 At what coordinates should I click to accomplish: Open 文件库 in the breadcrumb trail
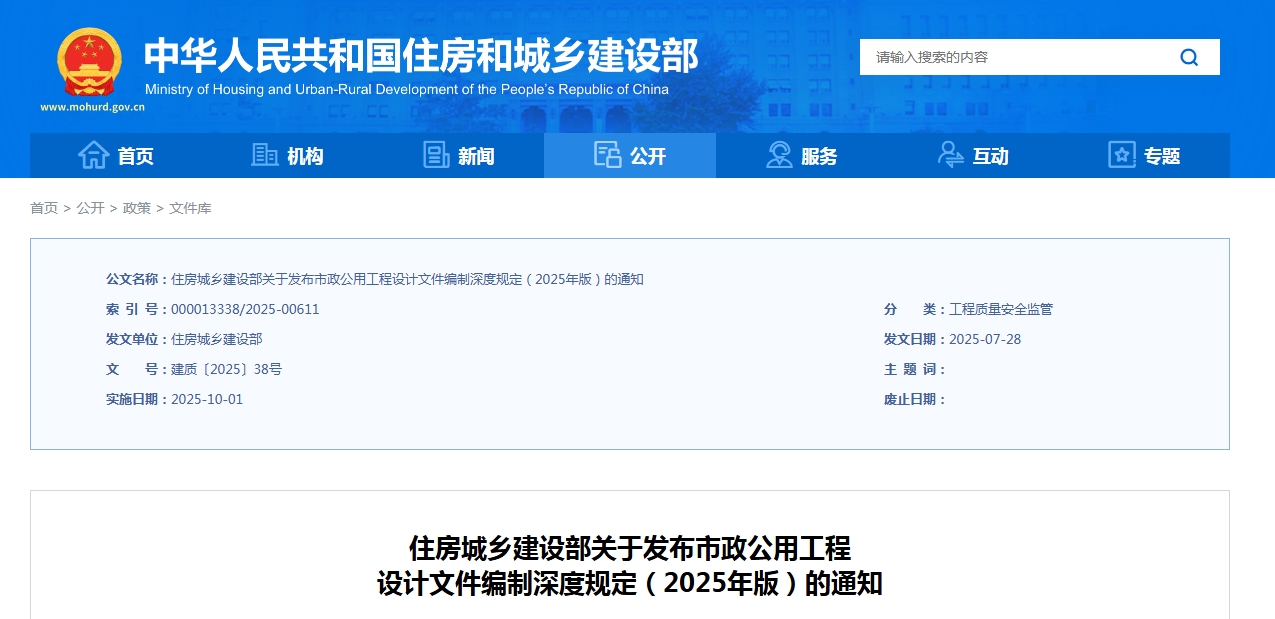click(x=190, y=208)
